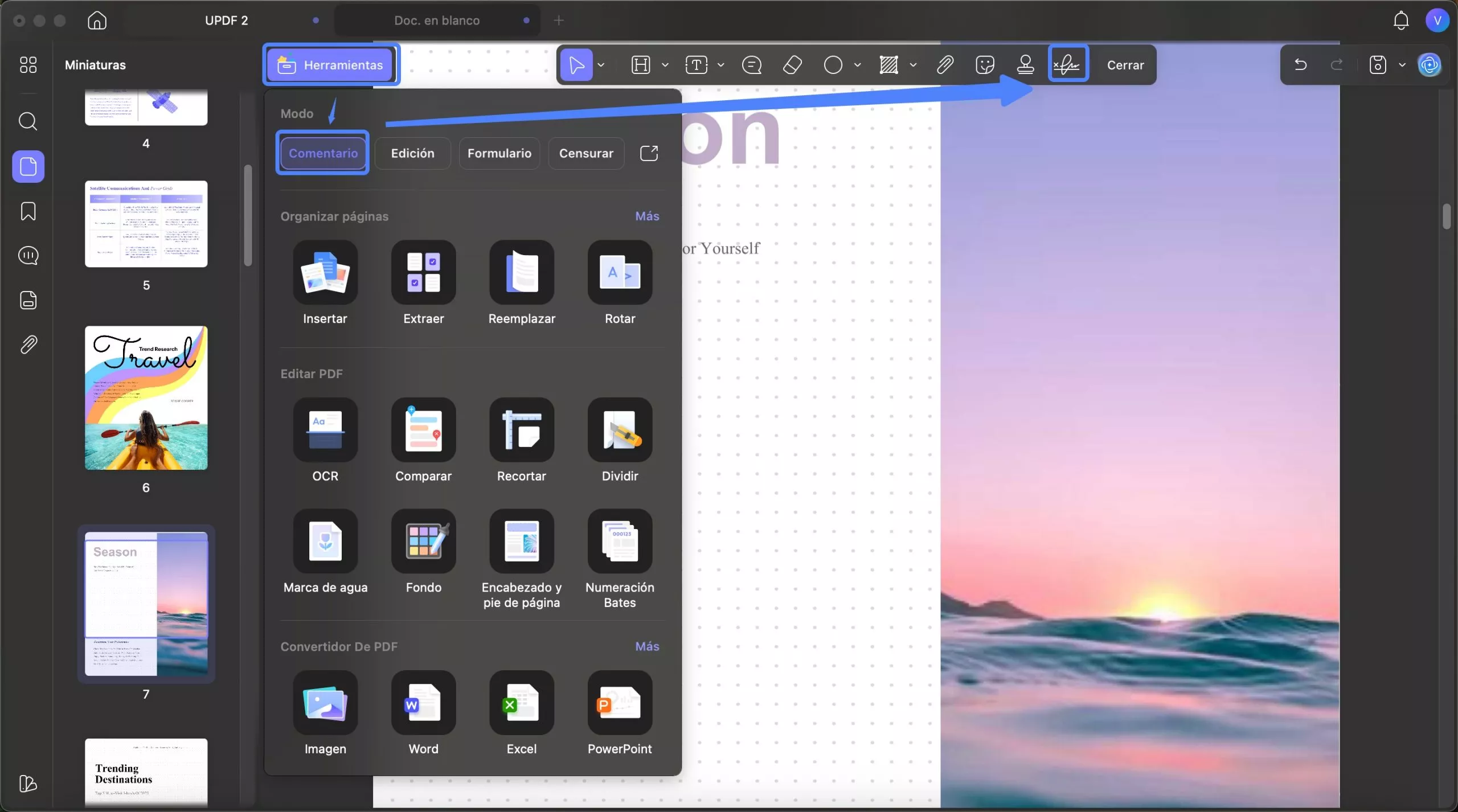This screenshot has width=1458, height=812.
Task: Switch to the UPDF 2 tab
Action: click(x=227, y=20)
